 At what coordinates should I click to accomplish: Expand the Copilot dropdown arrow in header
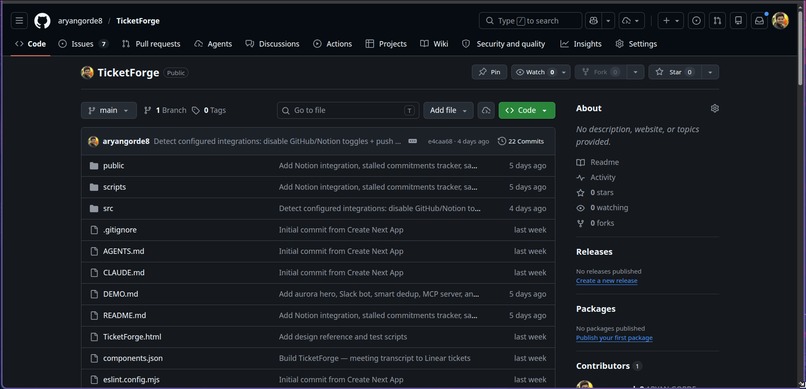click(x=608, y=21)
